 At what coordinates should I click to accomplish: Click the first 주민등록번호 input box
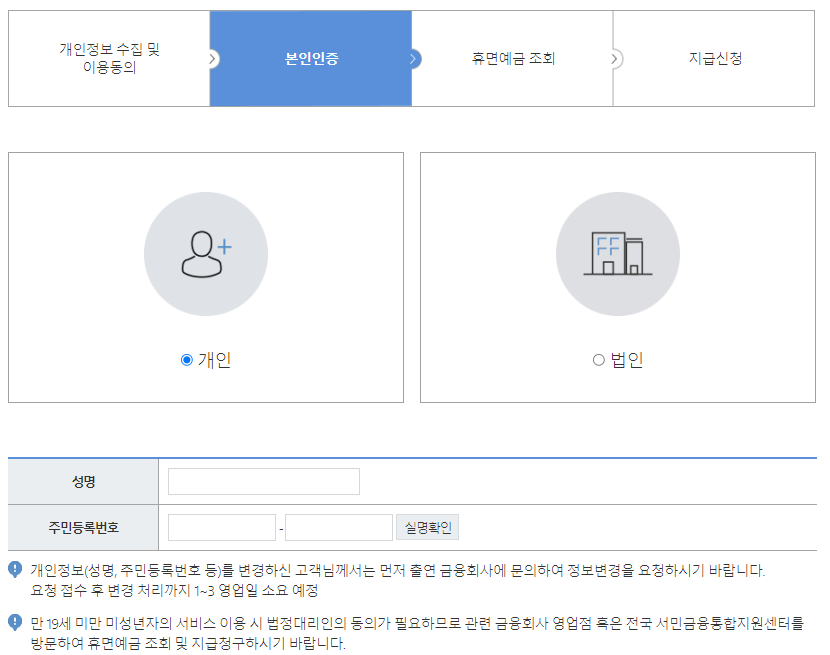pyautogui.click(x=221, y=527)
